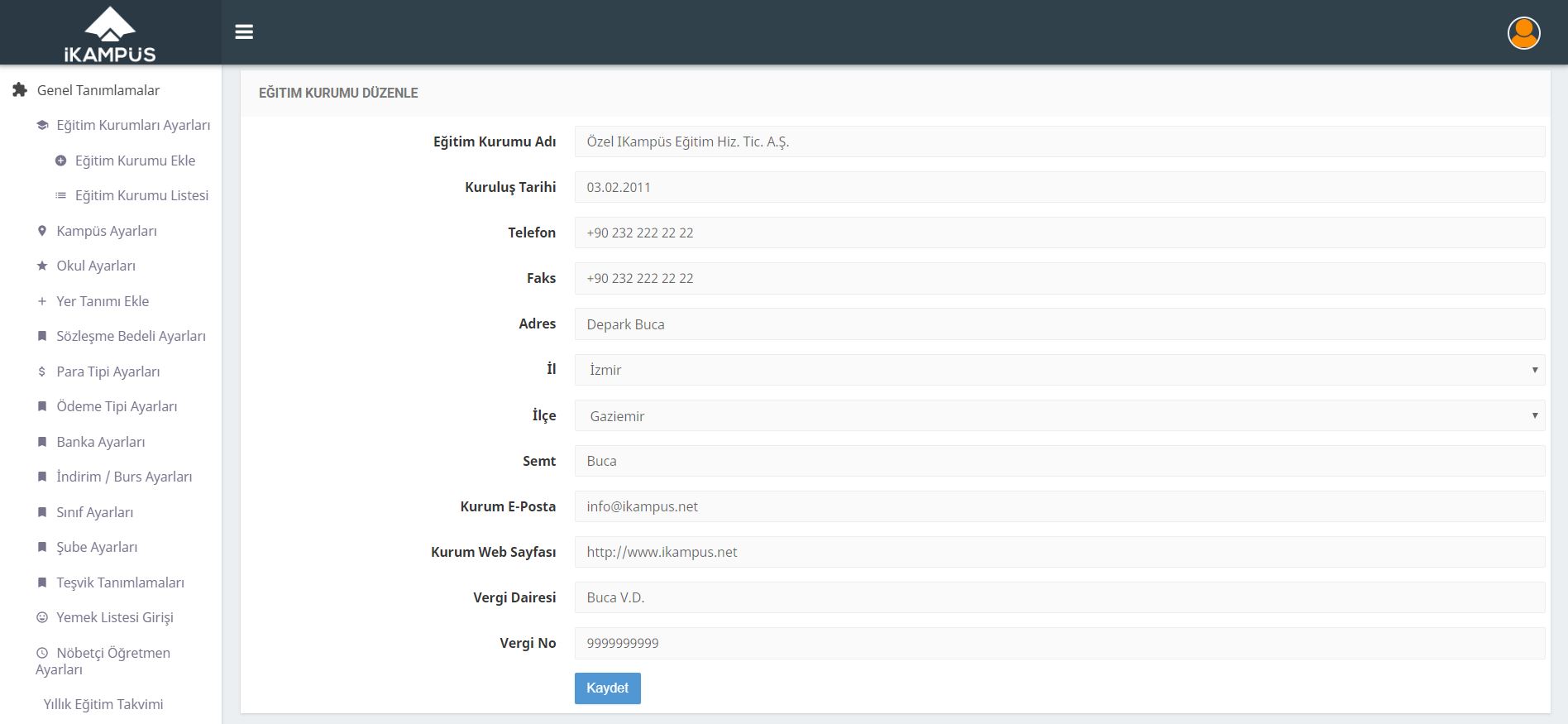Save the form with Kaydet button
Screen dimensions: 1568x724
(x=608, y=688)
